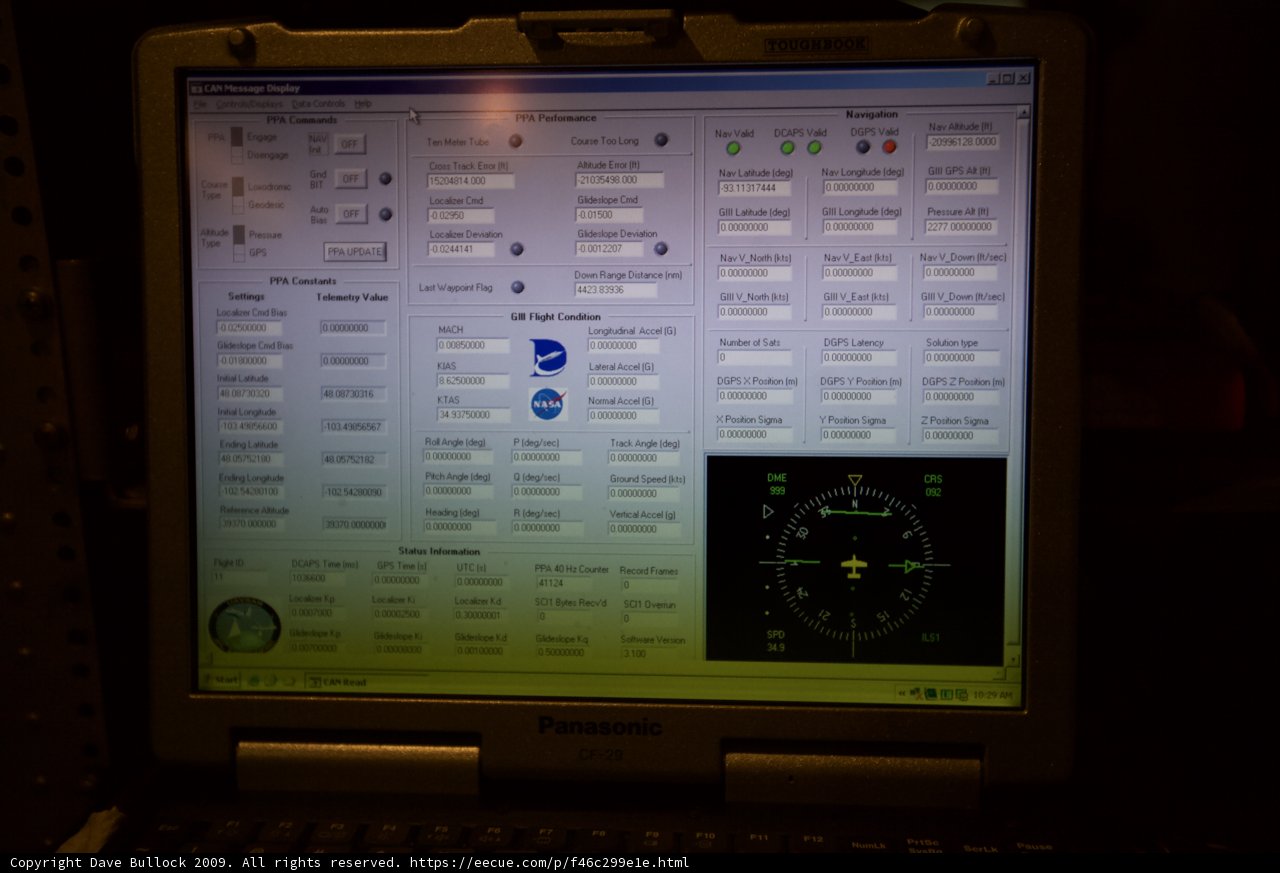Click the Last Waypoint Flag LED

[517, 287]
